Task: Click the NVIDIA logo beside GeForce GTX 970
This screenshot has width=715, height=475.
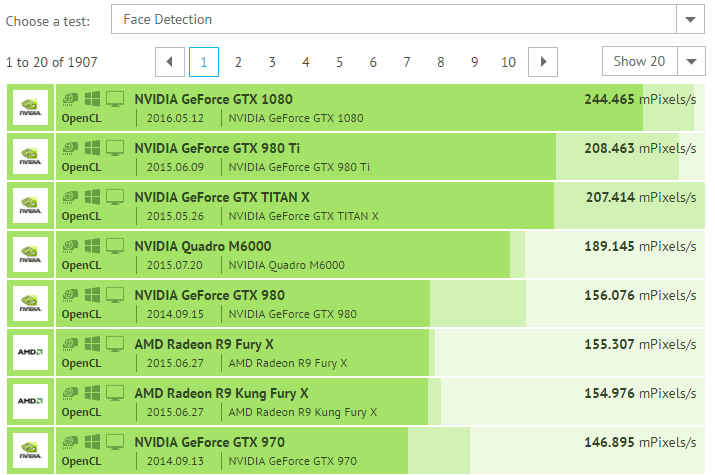Action: 30,451
